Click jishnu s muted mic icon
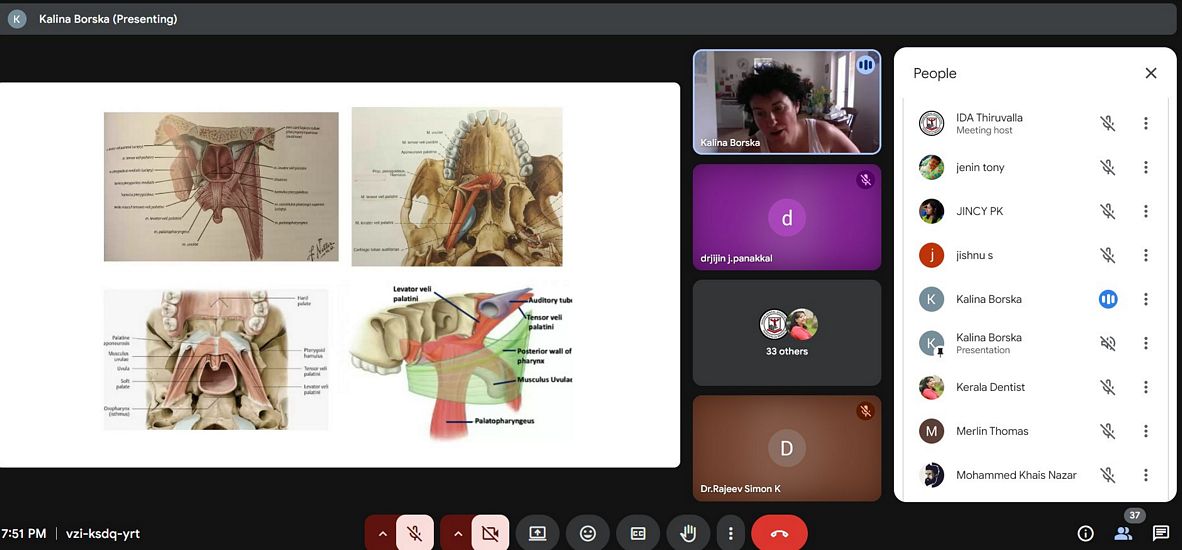The width and height of the screenshot is (1182, 550). click(x=1107, y=255)
